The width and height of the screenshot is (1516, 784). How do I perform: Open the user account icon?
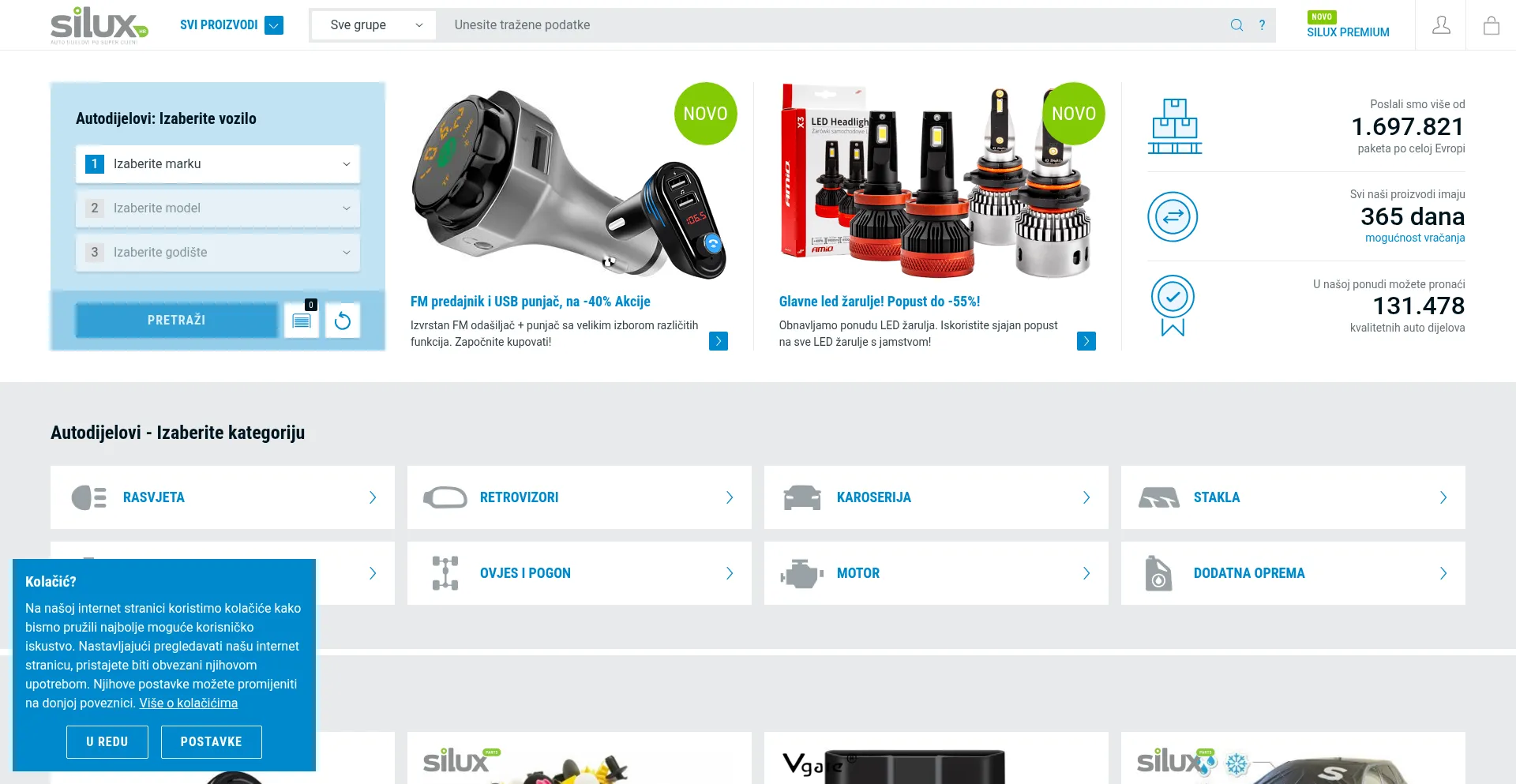1441,25
